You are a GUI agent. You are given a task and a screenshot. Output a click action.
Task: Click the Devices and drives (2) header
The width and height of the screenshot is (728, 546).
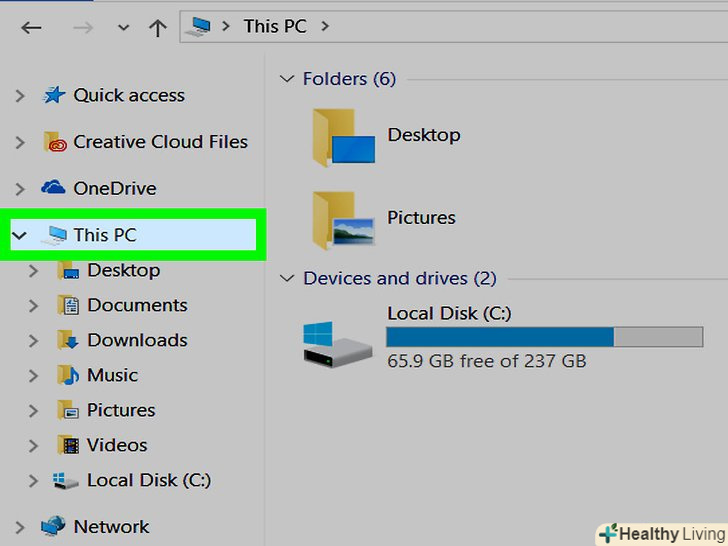[400, 279]
